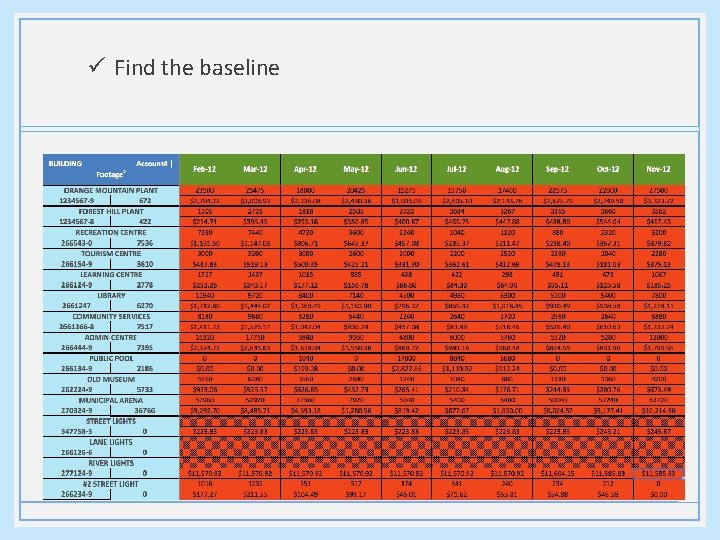The height and width of the screenshot is (540, 720).
Task: Click the May-12 column header
Action: pyautogui.click(x=356, y=169)
